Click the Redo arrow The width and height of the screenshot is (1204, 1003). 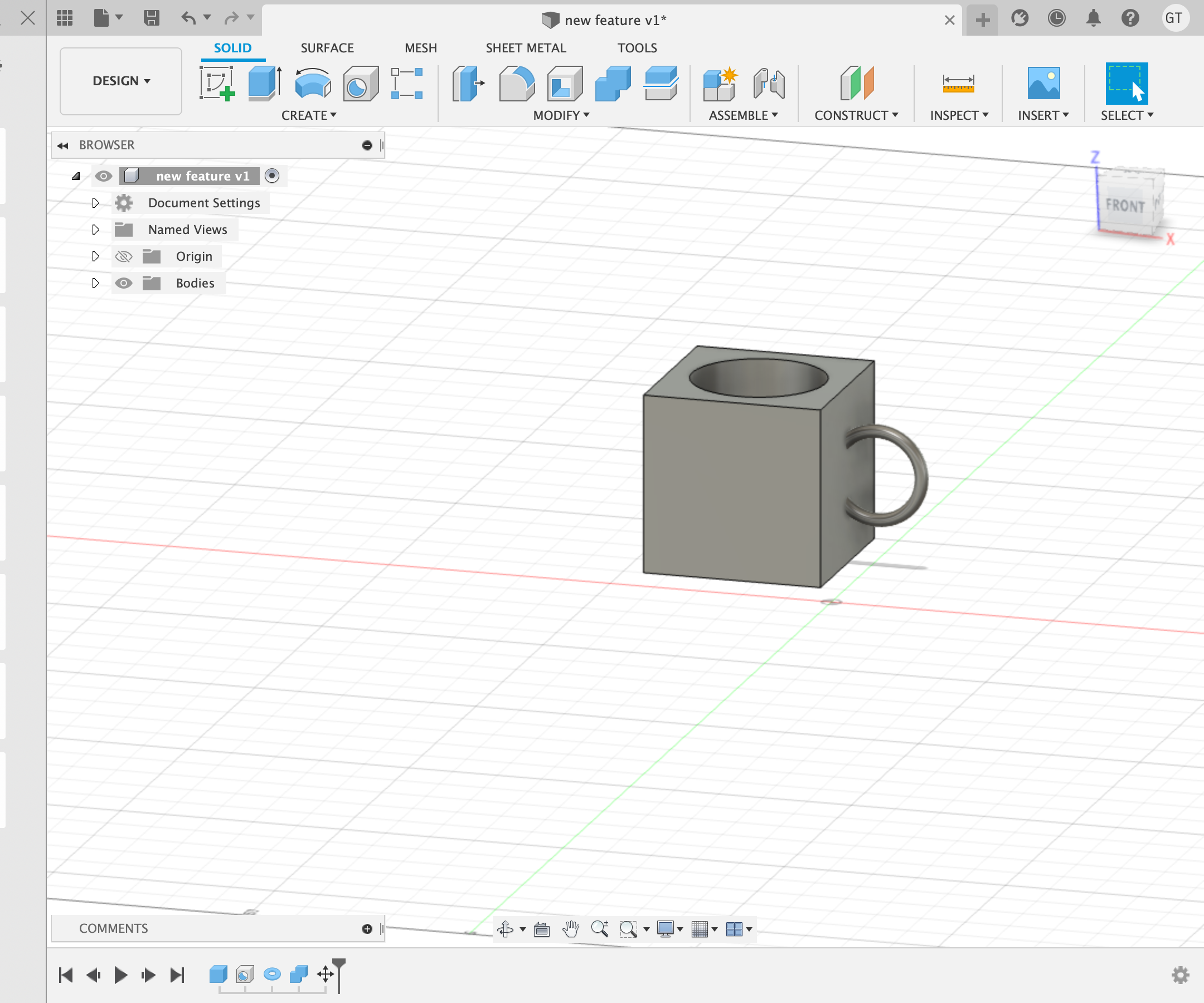pyautogui.click(x=232, y=18)
